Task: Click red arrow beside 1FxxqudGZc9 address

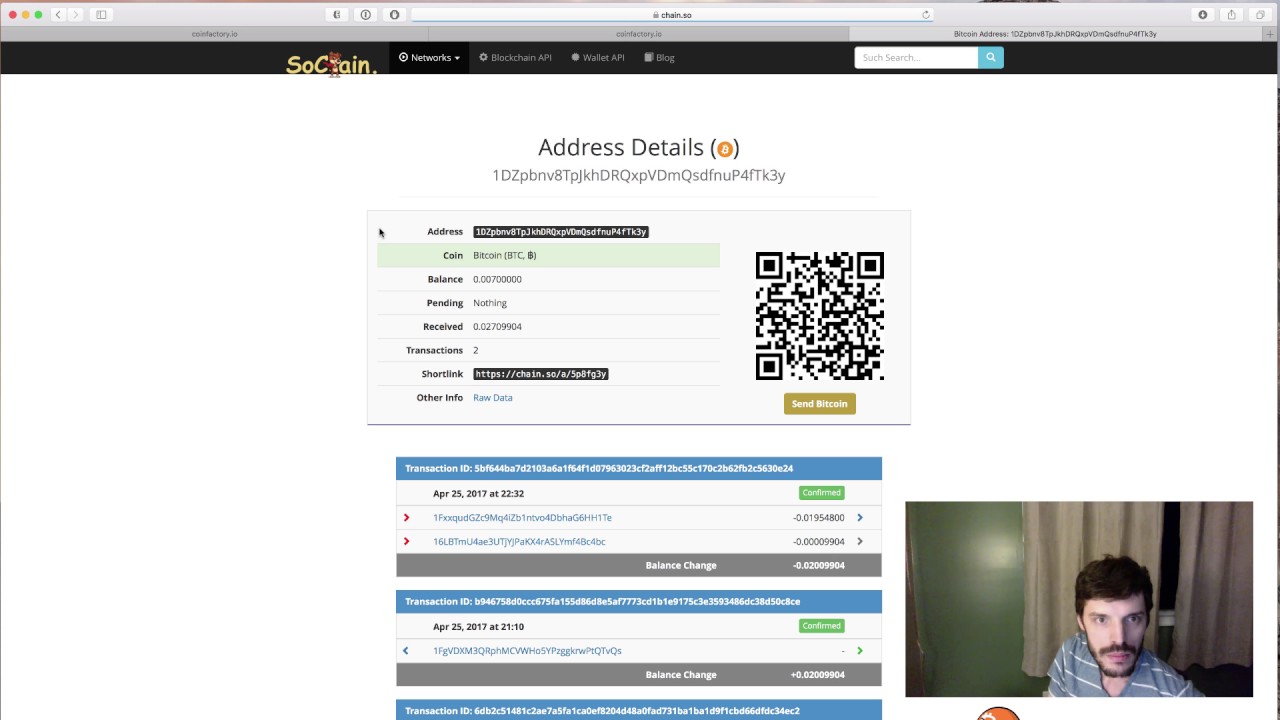Action: point(406,518)
